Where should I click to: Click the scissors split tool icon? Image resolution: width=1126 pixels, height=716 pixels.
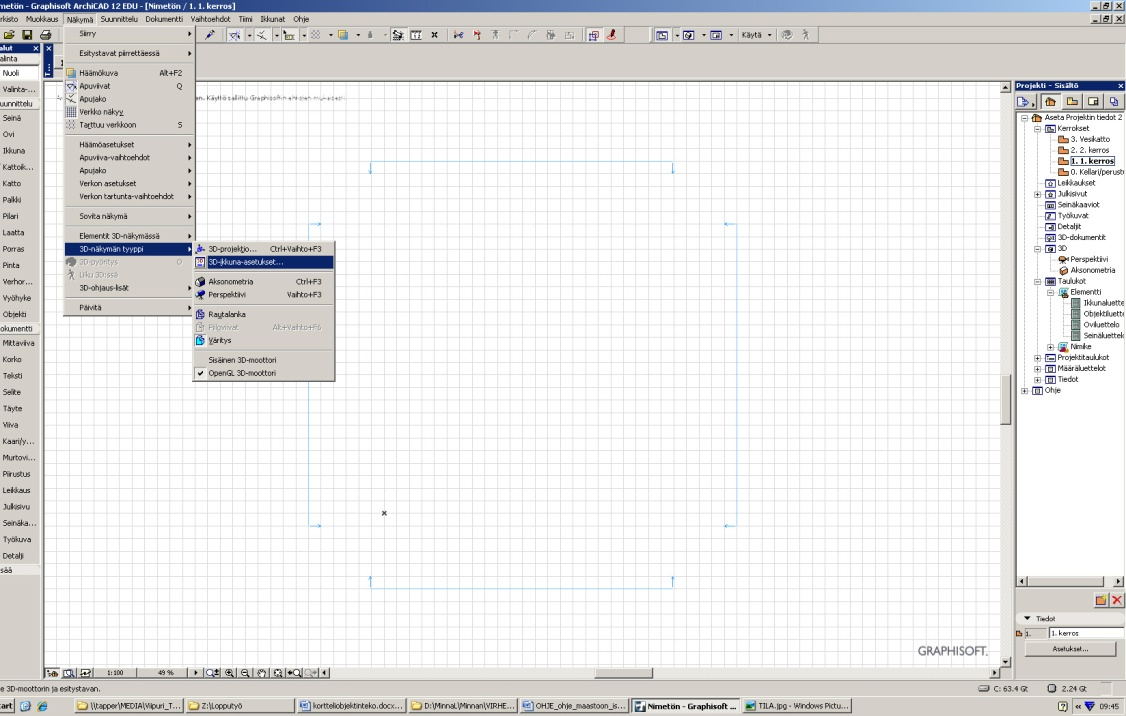(x=458, y=34)
